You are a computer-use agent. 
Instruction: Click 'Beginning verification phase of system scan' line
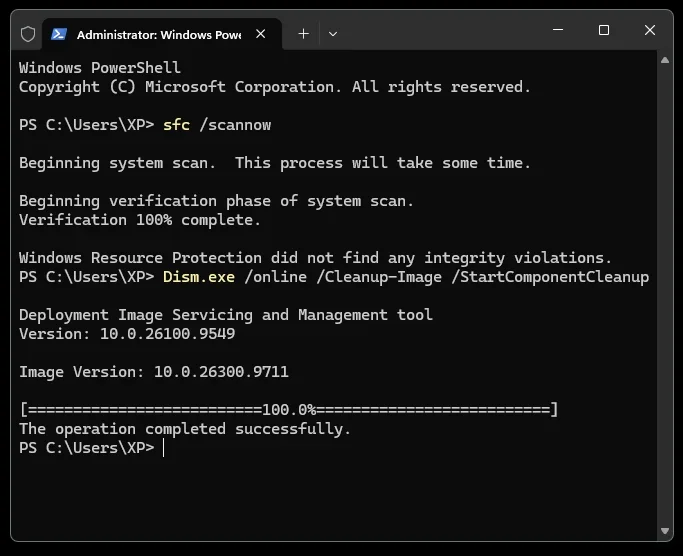point(216,201)
